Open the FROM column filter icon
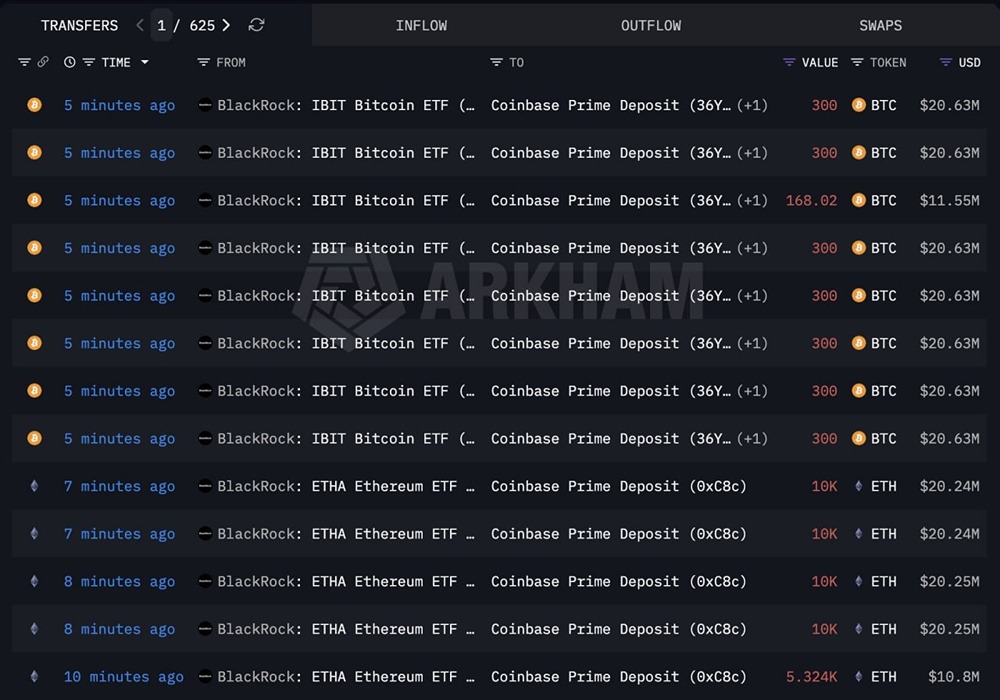 pos(203,62)
